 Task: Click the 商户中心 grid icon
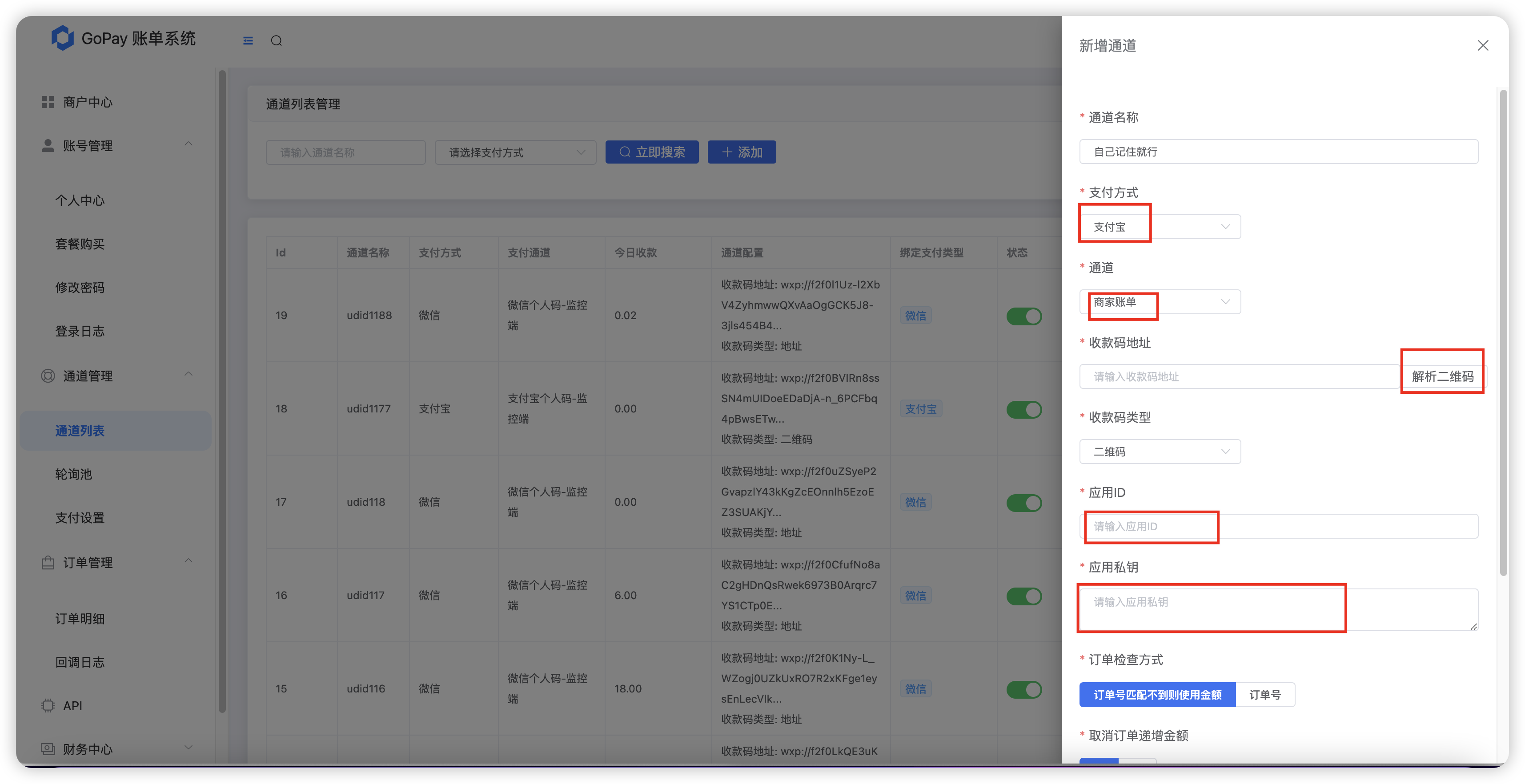(x=48, y=102)
